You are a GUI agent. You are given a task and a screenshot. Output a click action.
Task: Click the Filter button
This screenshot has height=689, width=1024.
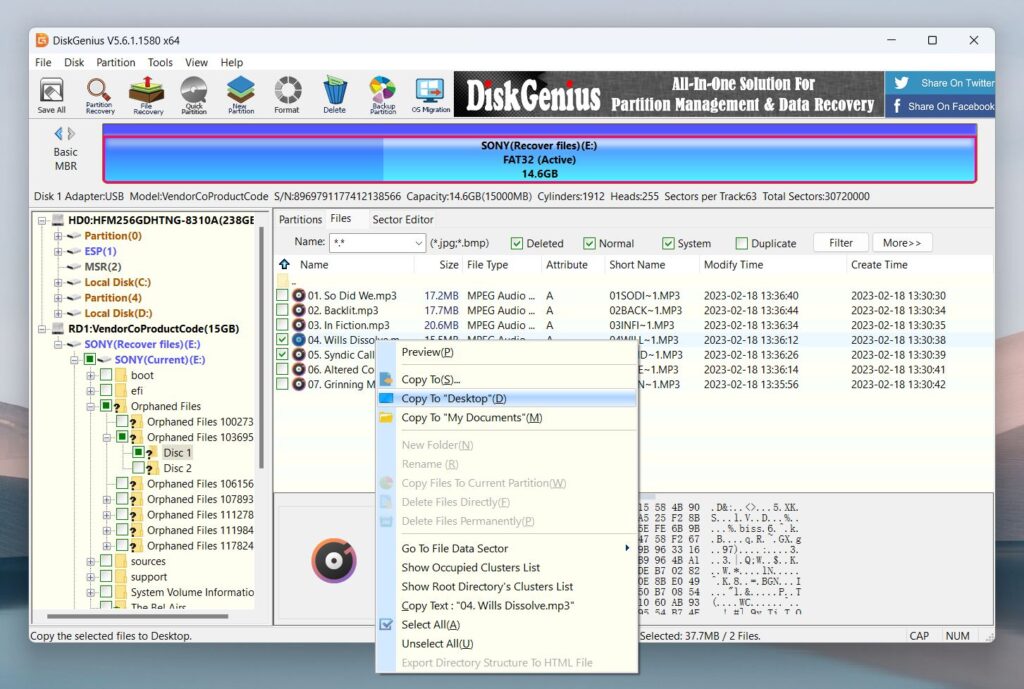[840, 242]
